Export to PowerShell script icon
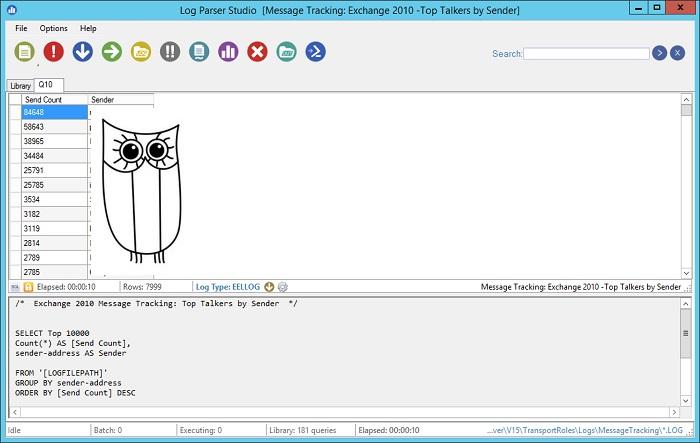The width and height of the screenshot is (700, 443). pos(316,52)
